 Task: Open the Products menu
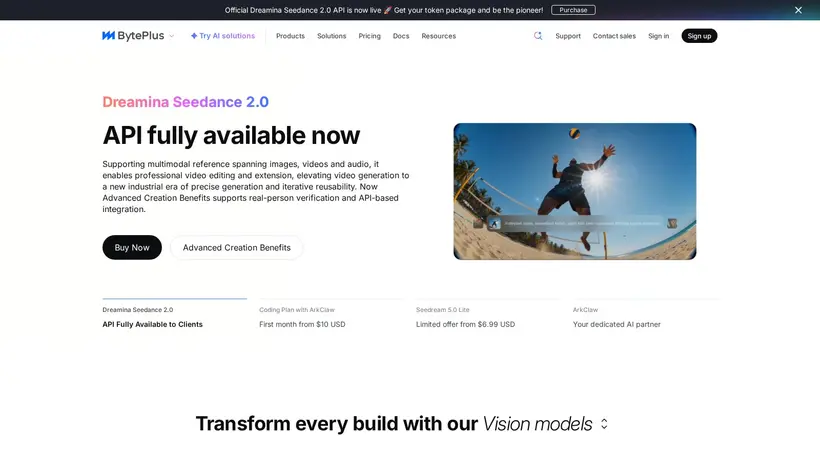290,36
